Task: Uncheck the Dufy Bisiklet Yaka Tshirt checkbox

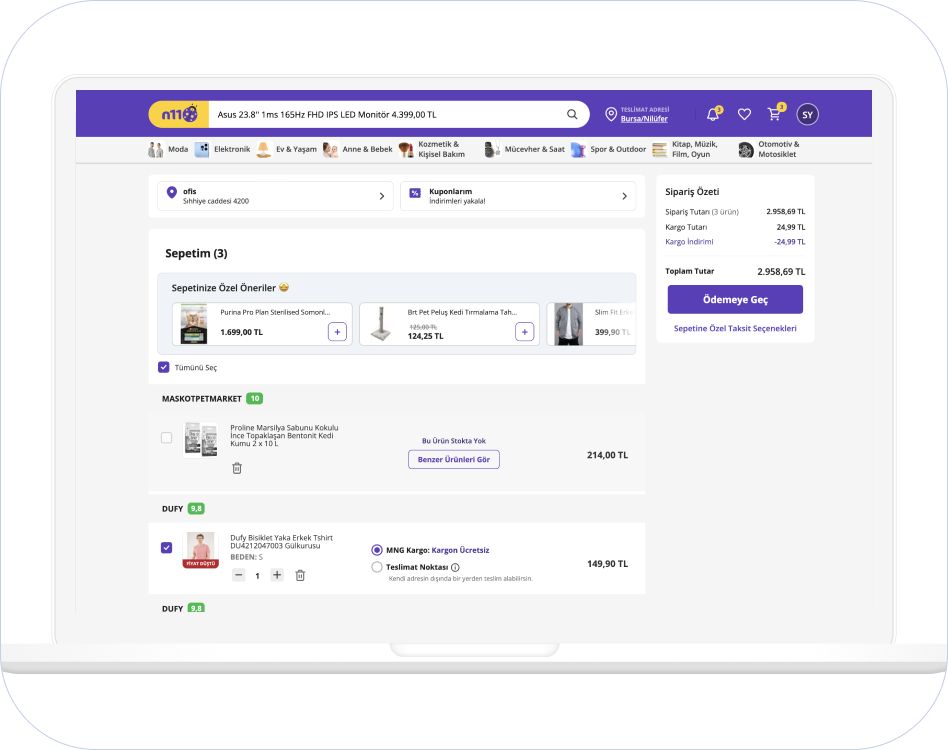Action: pos(167,548)
